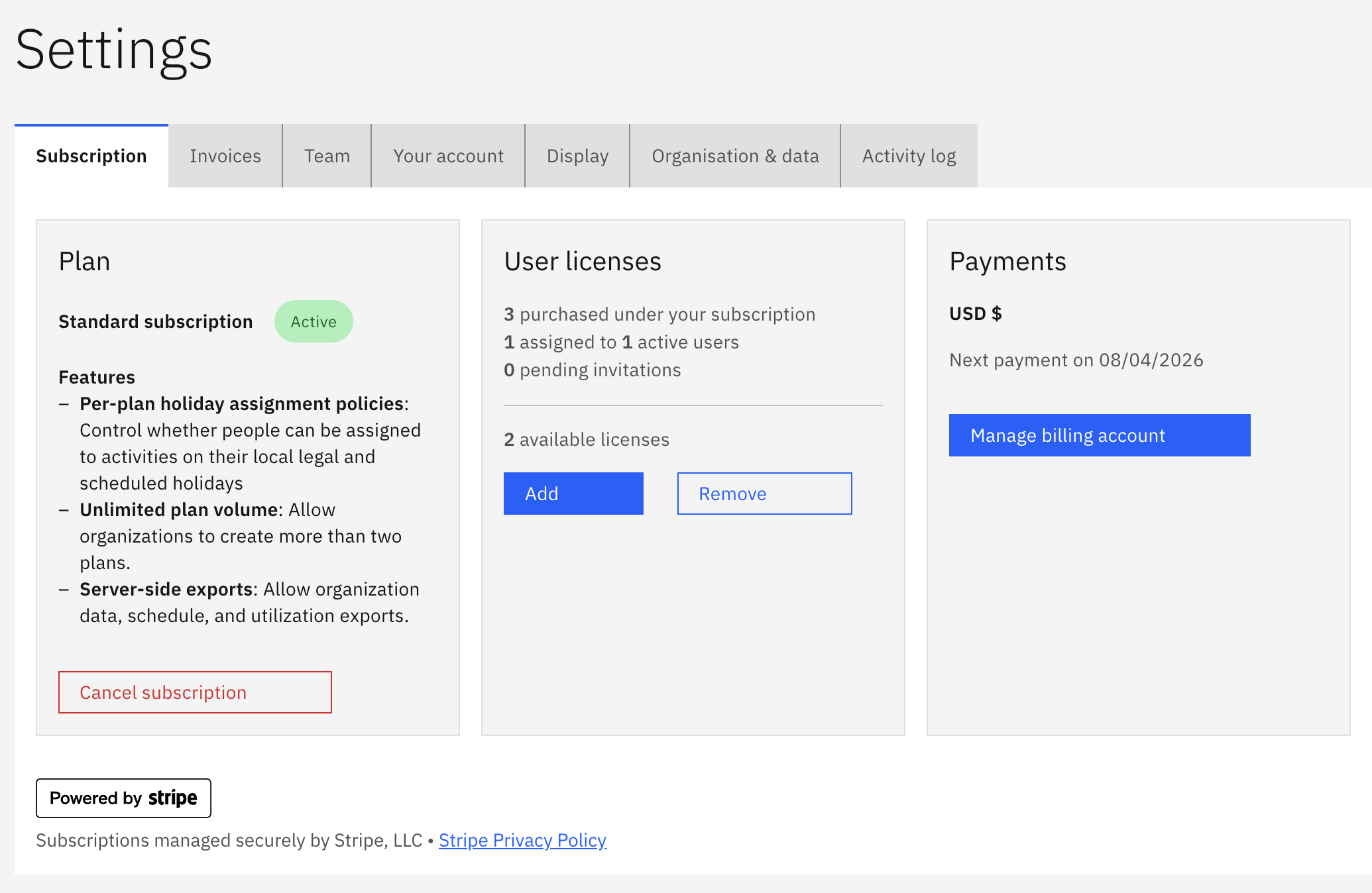Click '1 assigned to 1 active users' line
1372x893 pixels.
(621, 342)
